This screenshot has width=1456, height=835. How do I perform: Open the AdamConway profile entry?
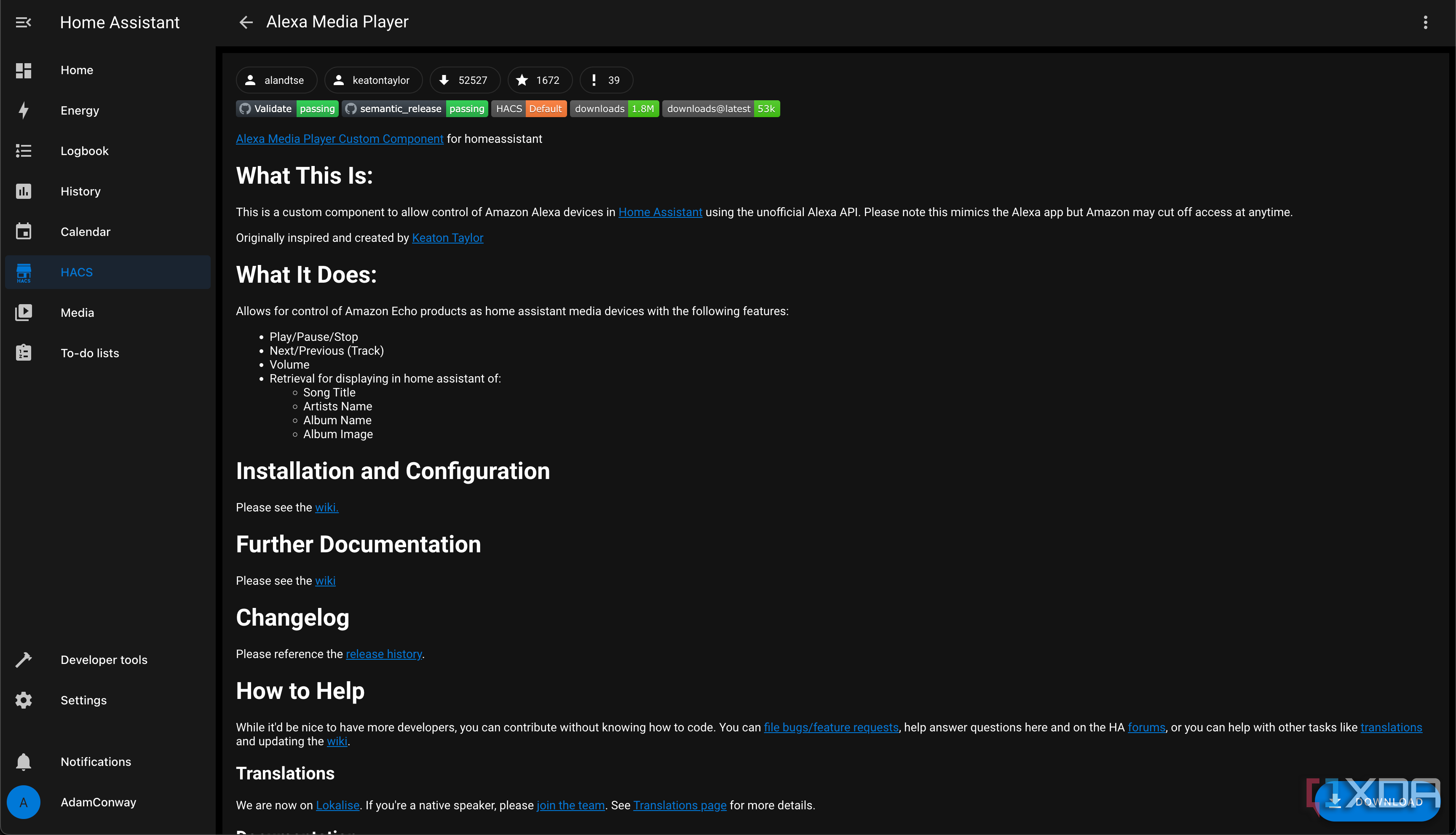[x=108, y=802]
